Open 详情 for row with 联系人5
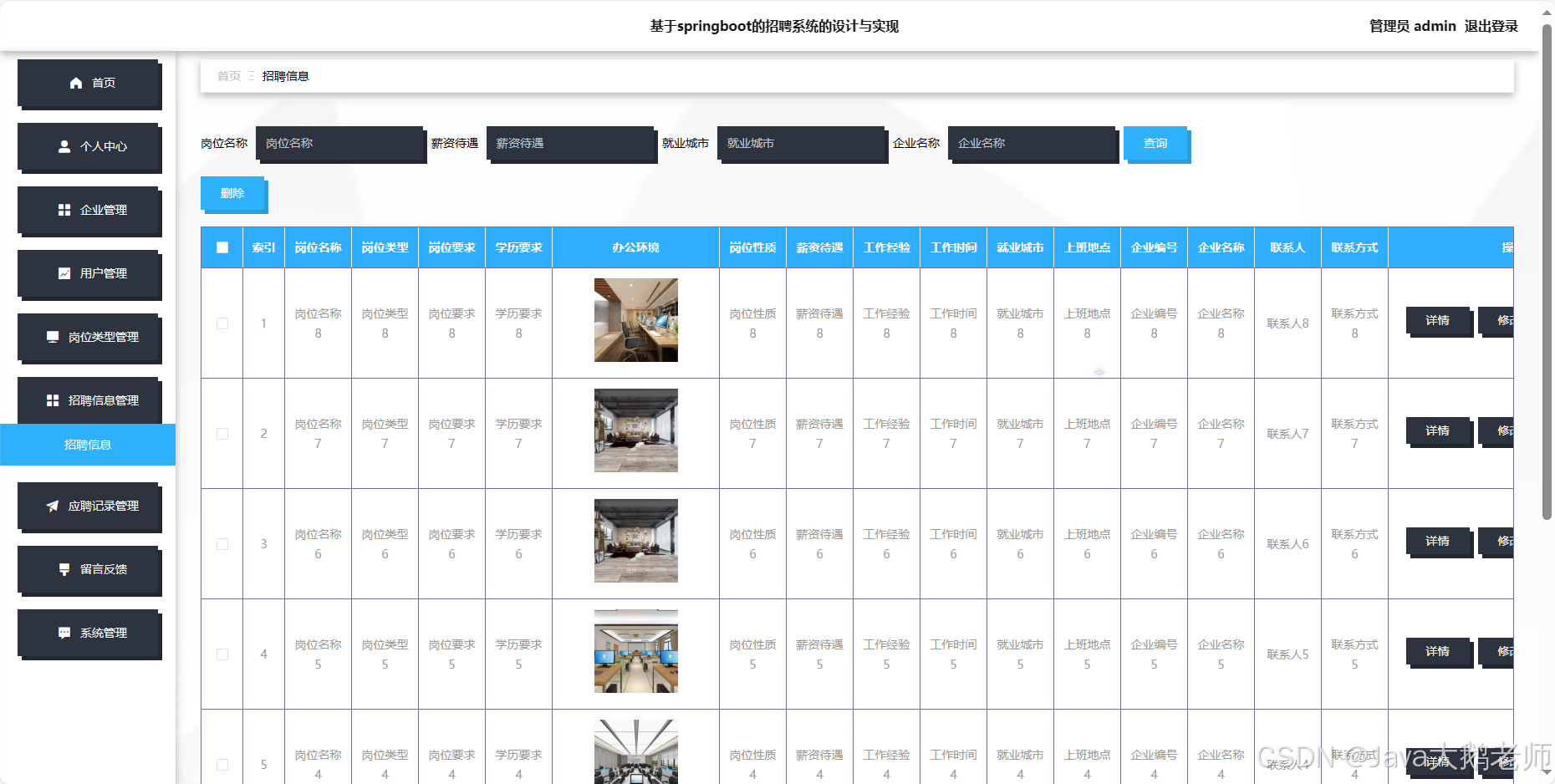Image resolution: width=1555 pixels, height=784 pixels. point(1438,651)
